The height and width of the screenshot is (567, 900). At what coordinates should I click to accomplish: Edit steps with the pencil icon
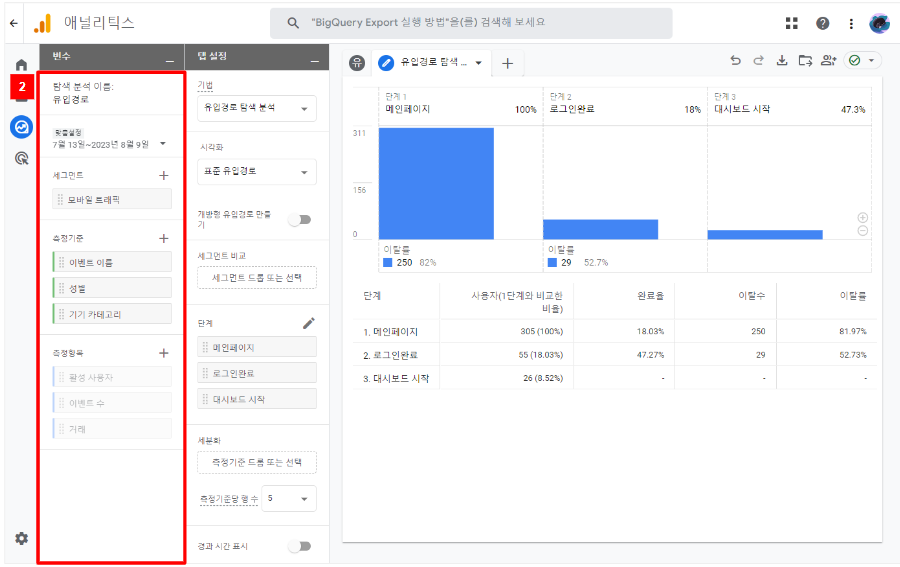[x=309, y=323]
